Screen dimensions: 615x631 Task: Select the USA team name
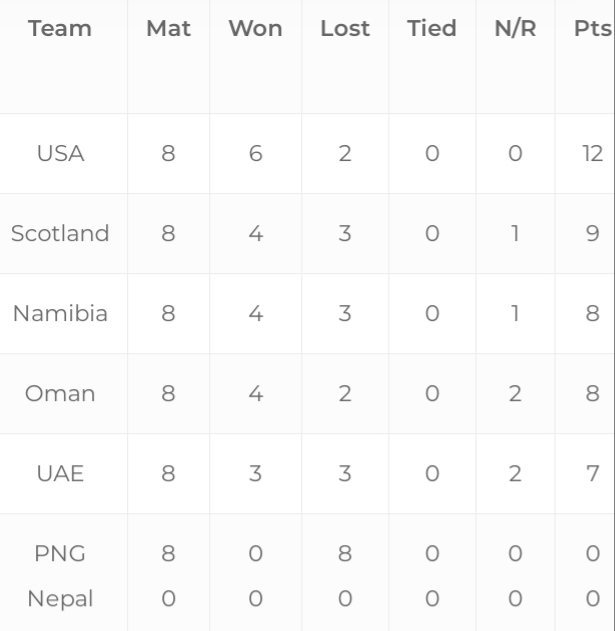(60, 154)
